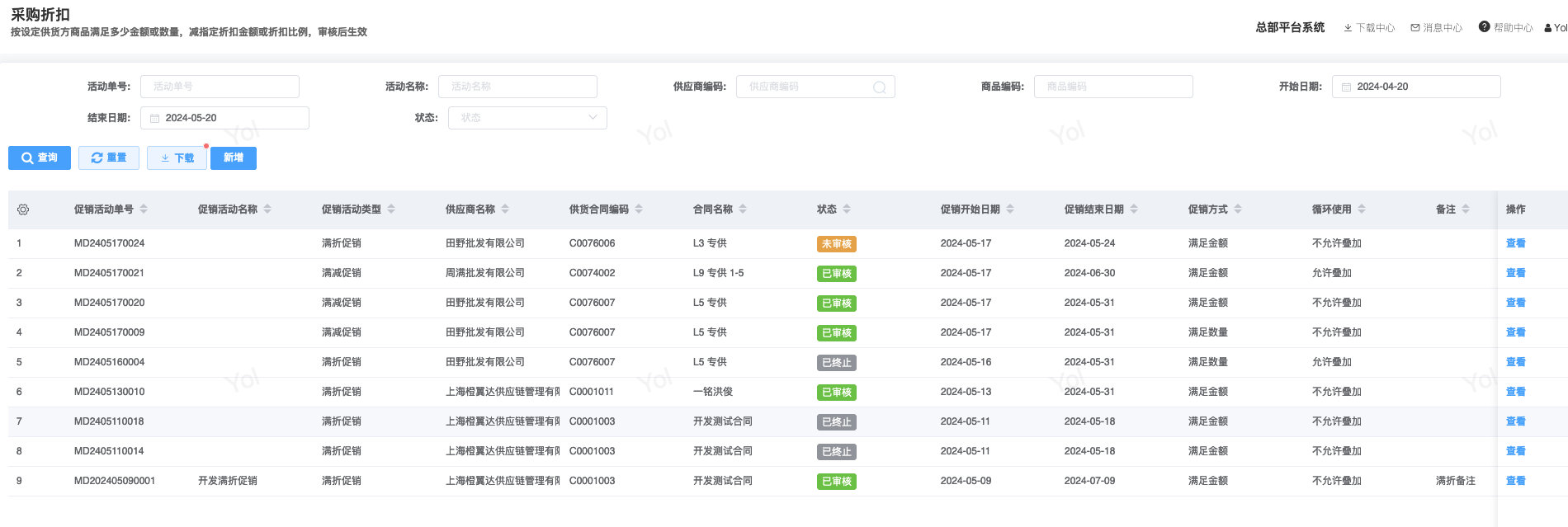Click the 下载 download button

[x=177, y=158]
